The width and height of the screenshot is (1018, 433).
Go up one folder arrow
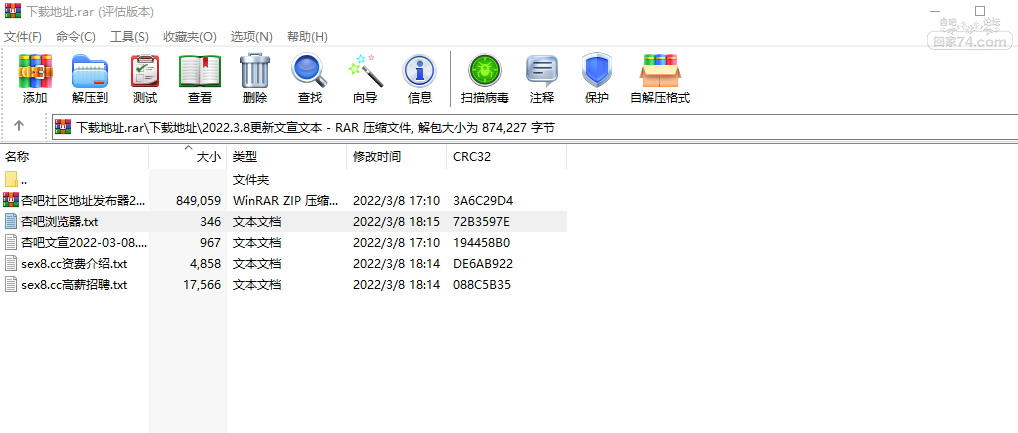(x=19, y=127)
